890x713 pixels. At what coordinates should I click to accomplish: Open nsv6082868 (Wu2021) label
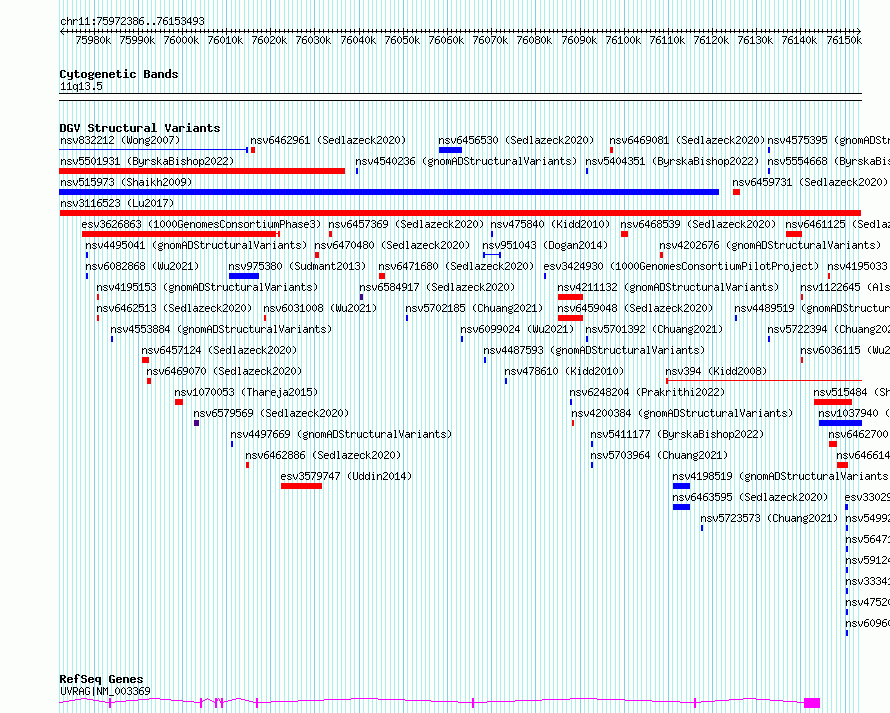point(142,266)
